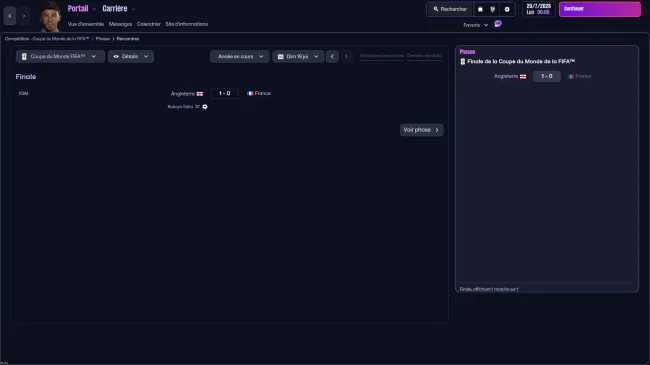Click France flag in Phases panel

click(571, 76)
